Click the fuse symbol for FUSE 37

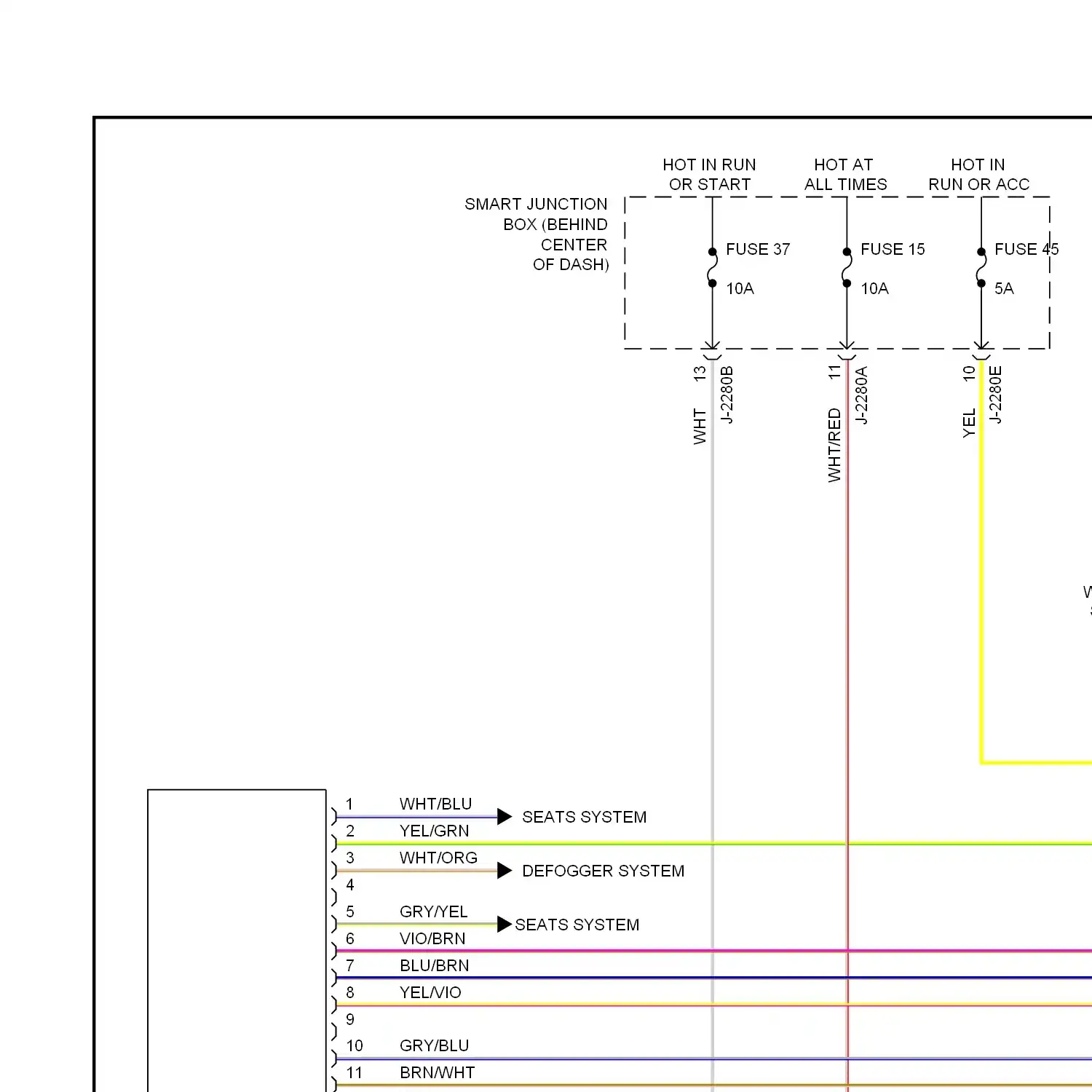712,268
